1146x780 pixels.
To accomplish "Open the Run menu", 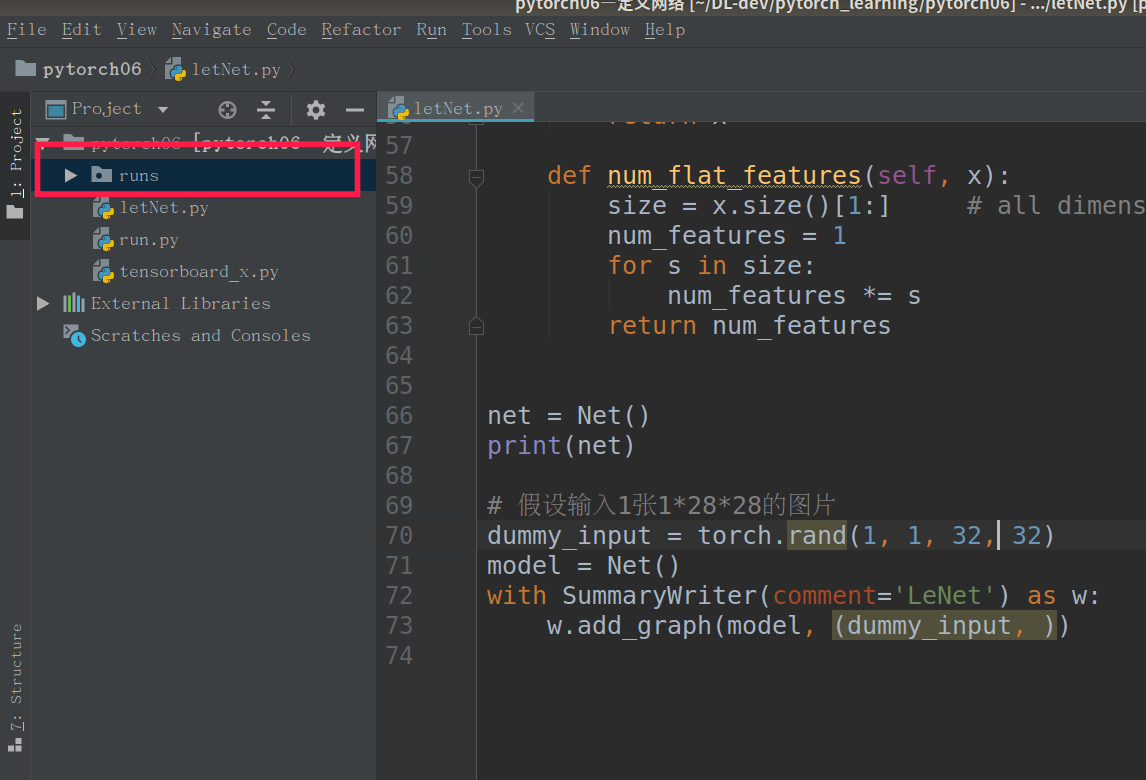I will pos(431,30).
